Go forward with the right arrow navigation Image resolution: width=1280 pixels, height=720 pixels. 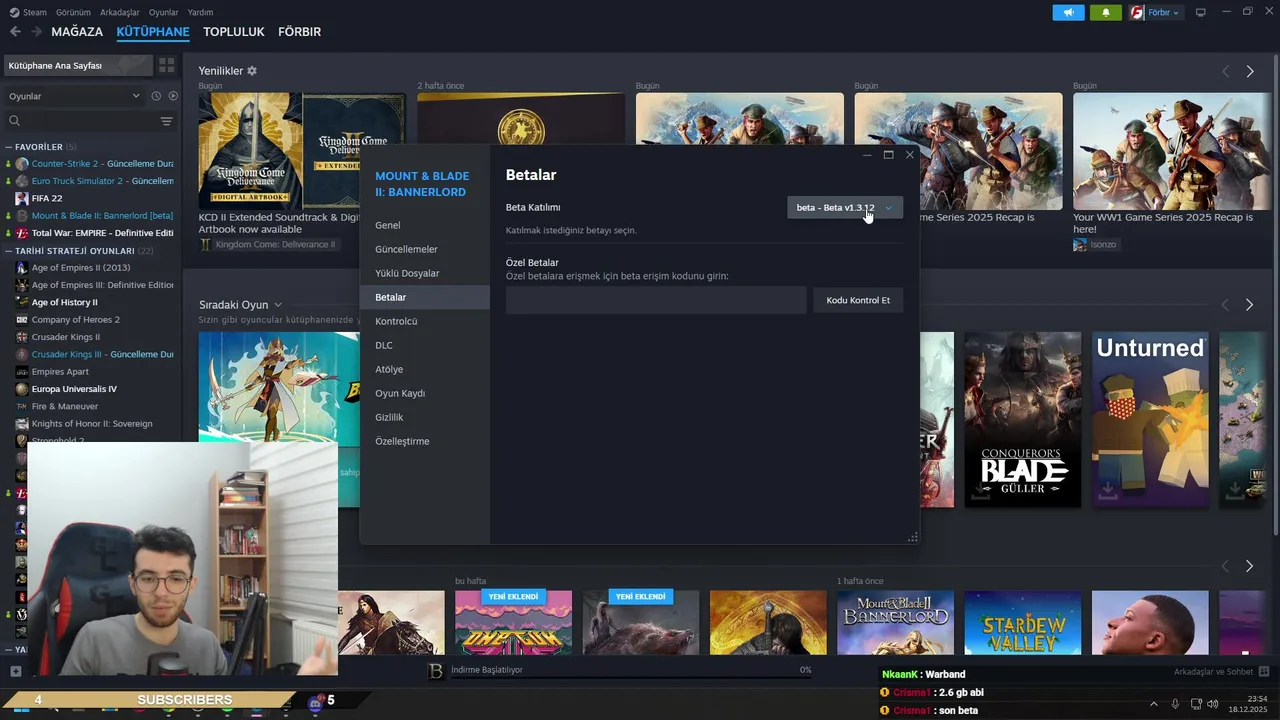point(37,32)
